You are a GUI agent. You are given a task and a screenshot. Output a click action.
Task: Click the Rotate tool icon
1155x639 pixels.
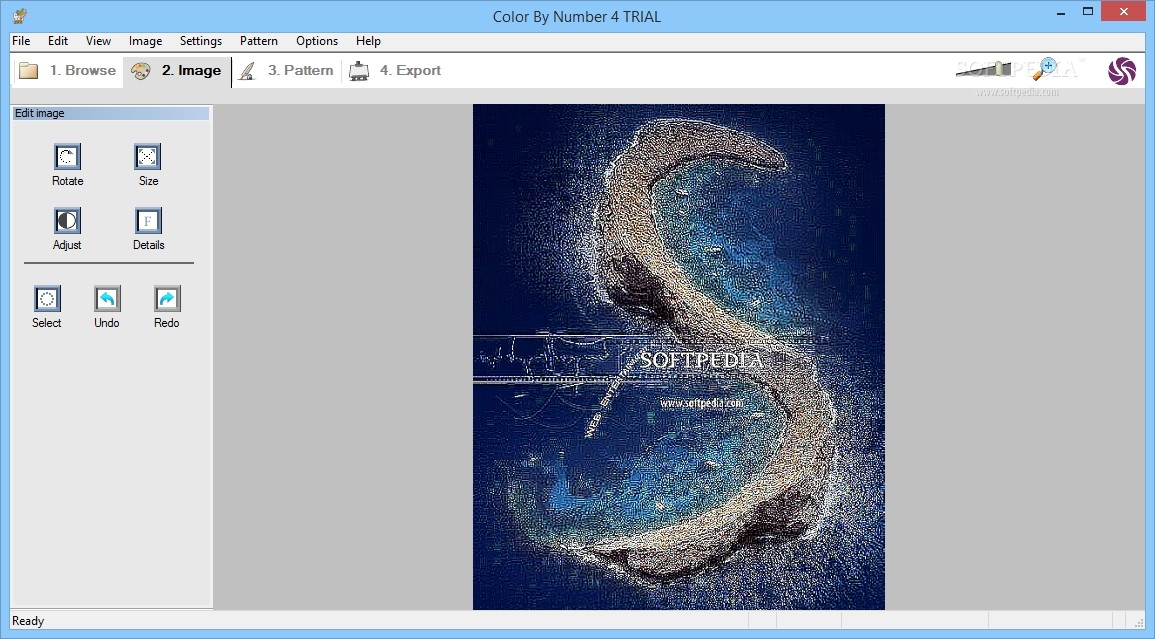(67, 157)
